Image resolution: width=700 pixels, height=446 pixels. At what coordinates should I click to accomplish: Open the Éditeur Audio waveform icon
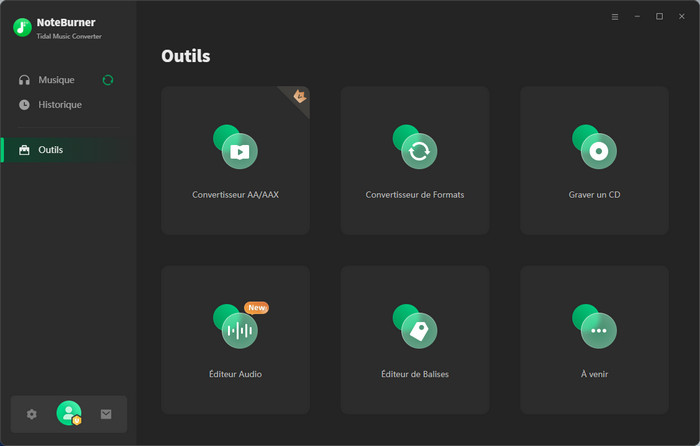pyautogui.click(x=239, y=330)
